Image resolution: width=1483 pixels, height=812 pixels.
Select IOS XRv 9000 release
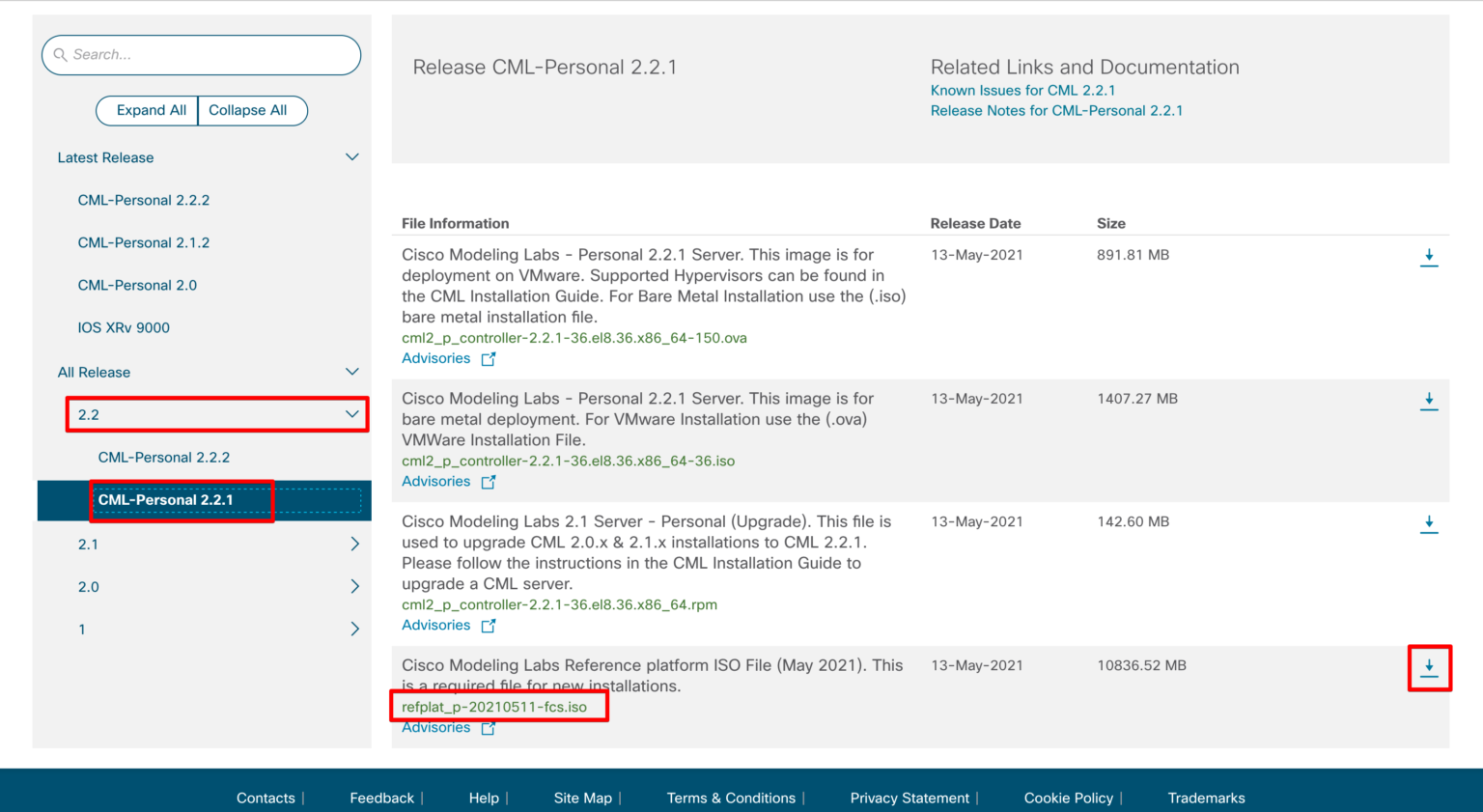point(124,328)
